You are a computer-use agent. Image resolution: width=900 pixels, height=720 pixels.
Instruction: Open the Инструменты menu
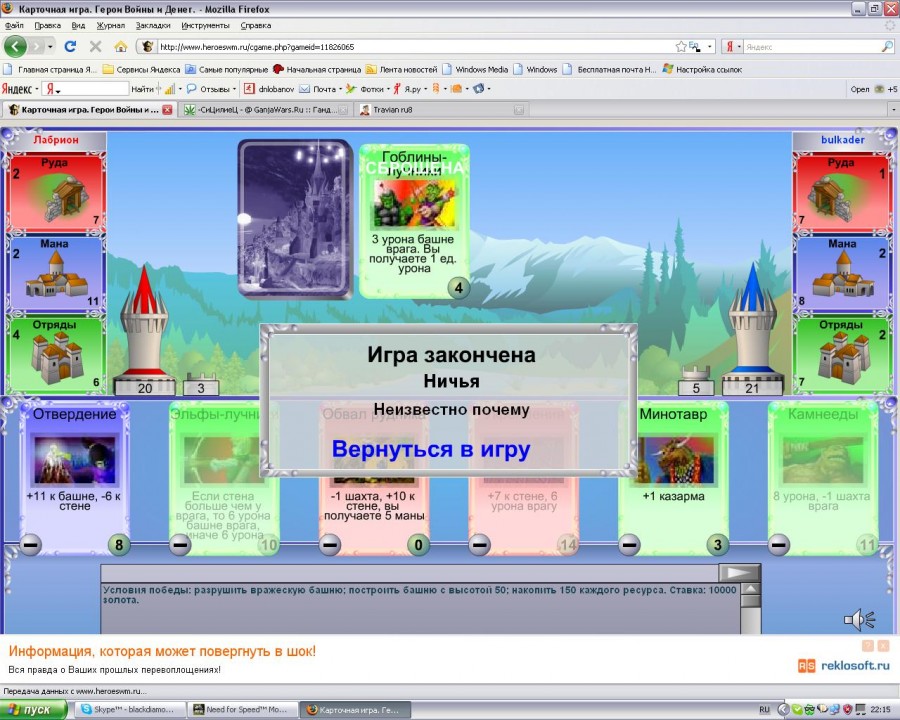205,25
